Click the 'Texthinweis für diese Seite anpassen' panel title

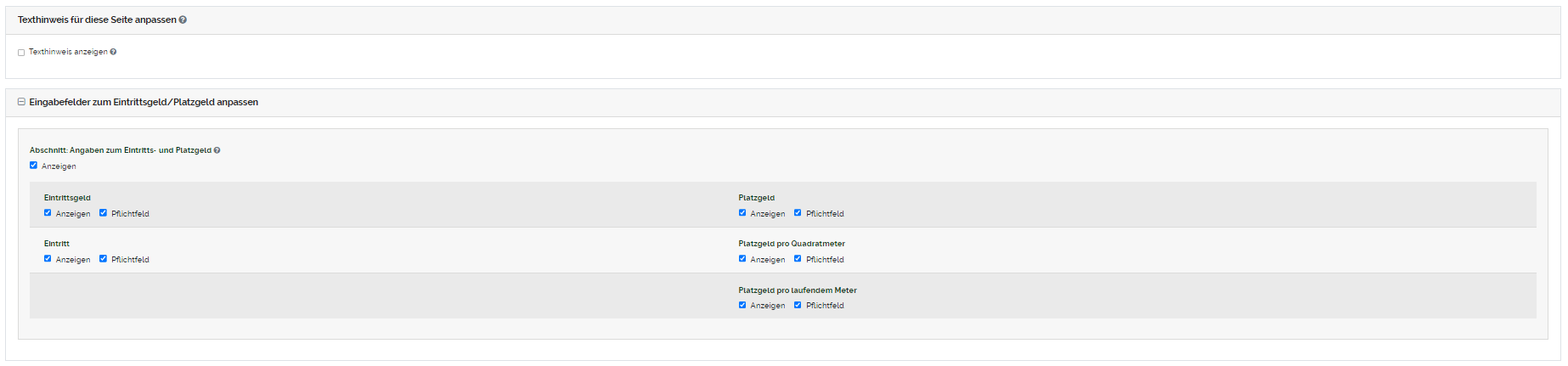(97, 20)
